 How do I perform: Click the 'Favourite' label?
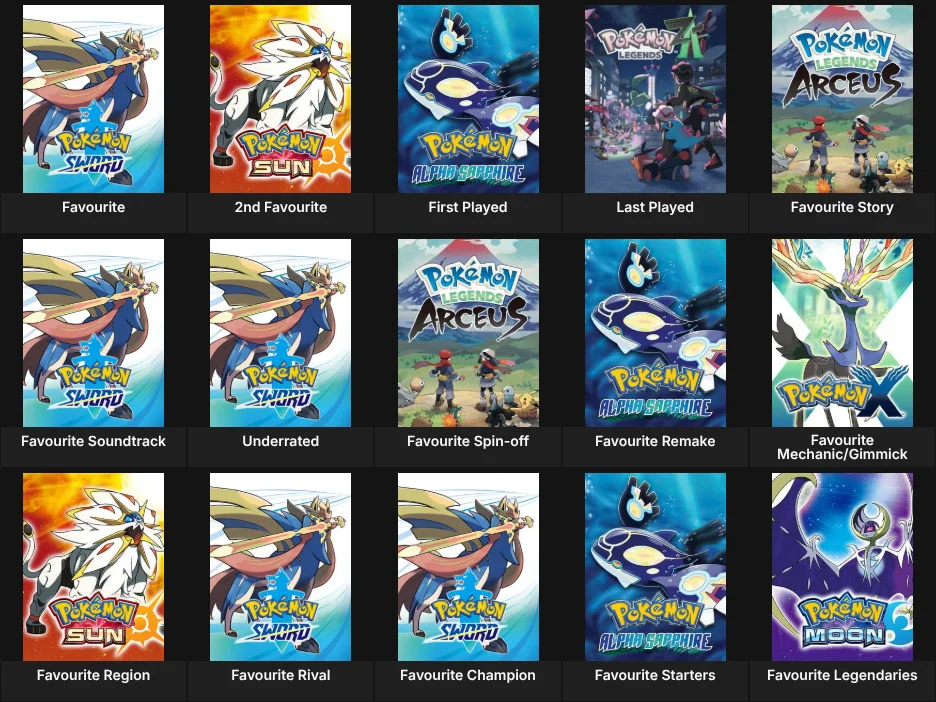pos(93,207)
